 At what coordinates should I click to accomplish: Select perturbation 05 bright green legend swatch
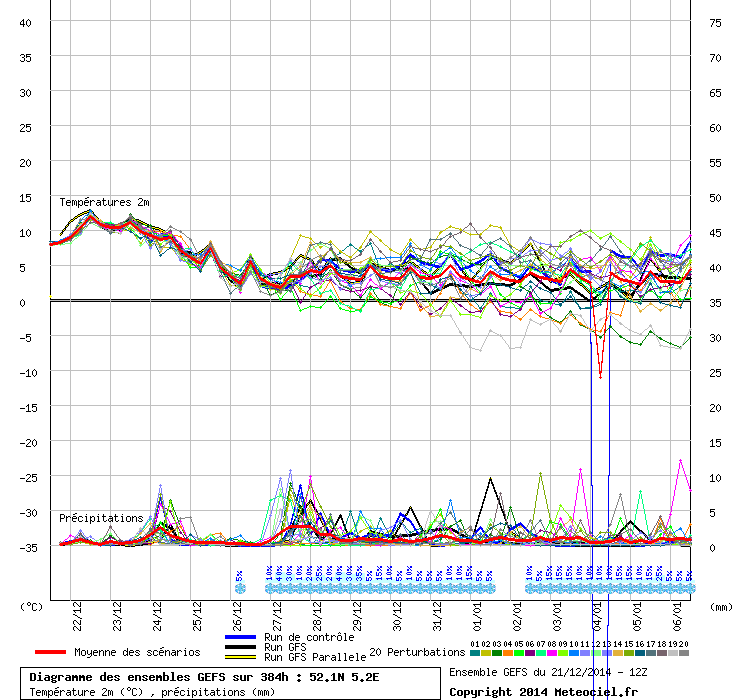pos(519,653)
